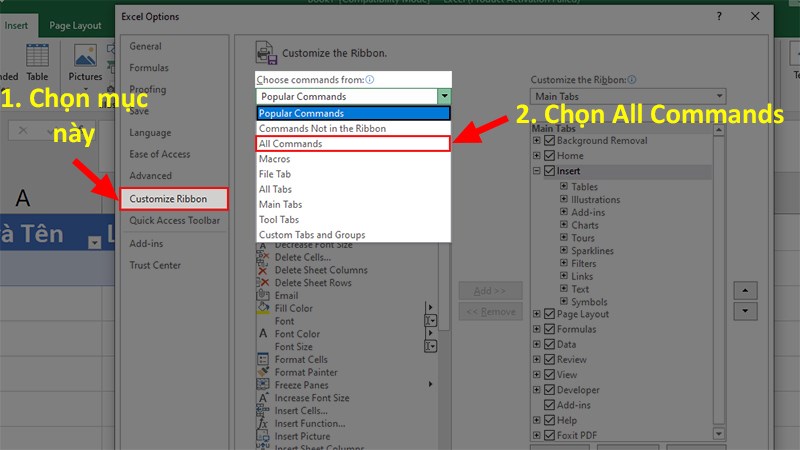Click the Increase Font Size icon

(x=263, y=397)
